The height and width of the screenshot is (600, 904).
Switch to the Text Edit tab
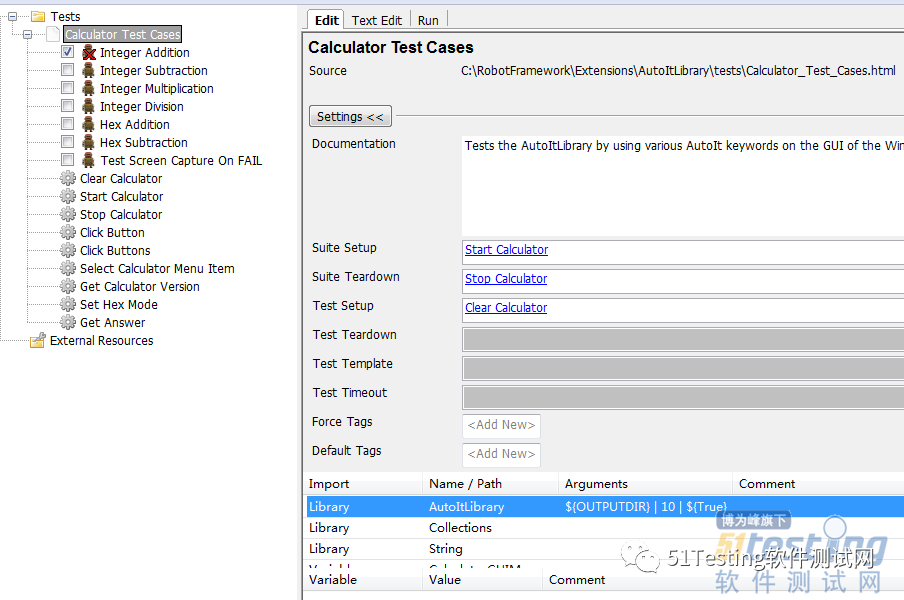(376, 20)
